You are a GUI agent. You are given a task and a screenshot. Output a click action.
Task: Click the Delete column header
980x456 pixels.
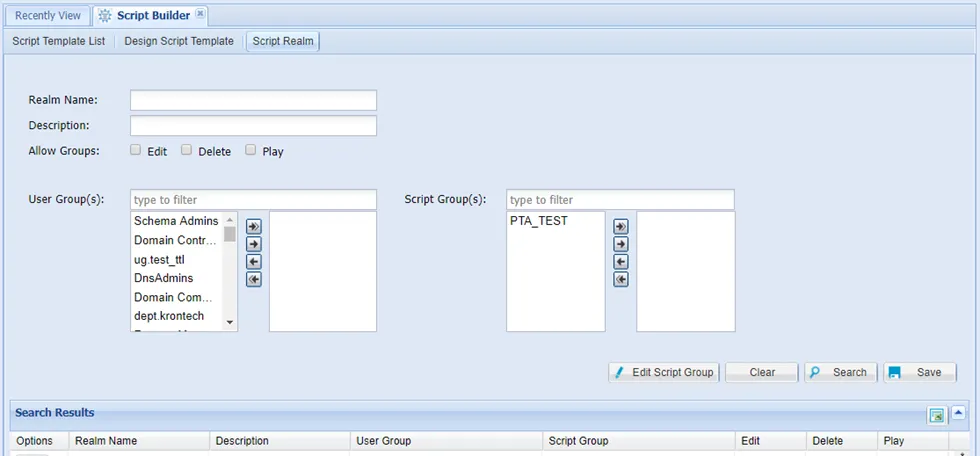841,441
